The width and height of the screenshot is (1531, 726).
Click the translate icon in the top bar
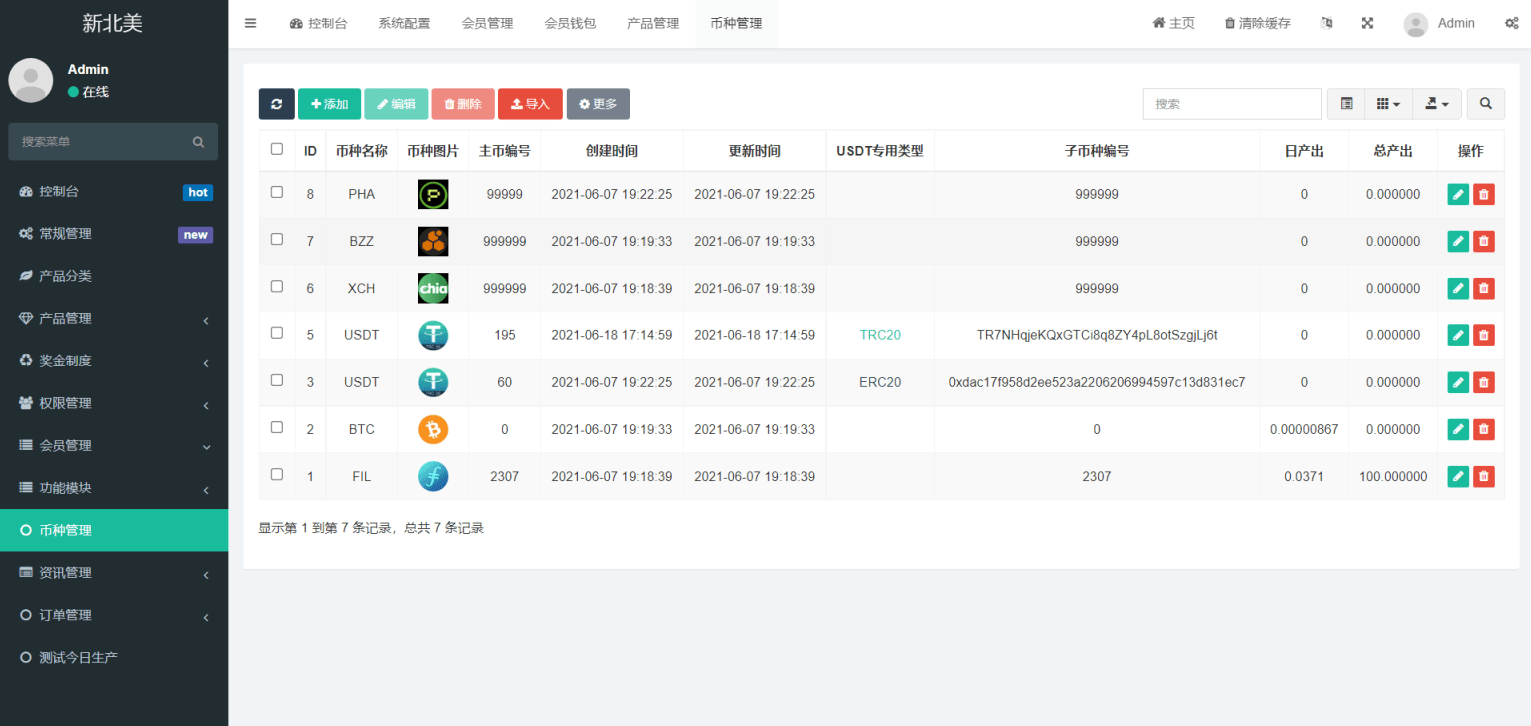click(x=1326, y=22)
